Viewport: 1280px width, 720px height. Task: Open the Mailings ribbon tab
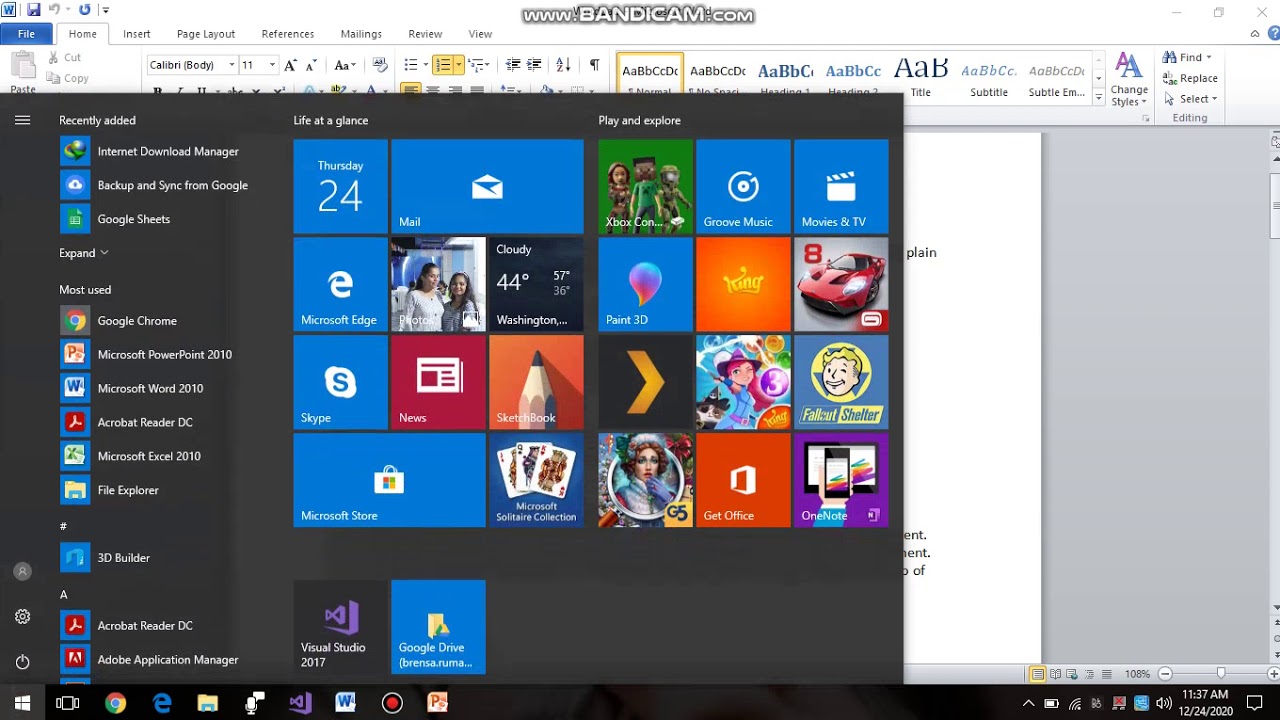(361, 34)
